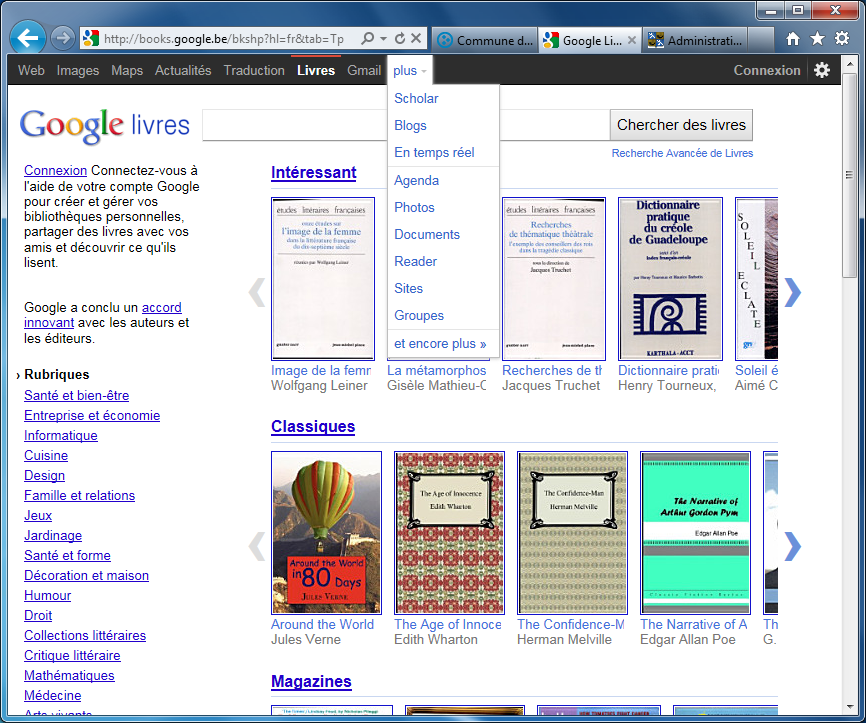Show next books in Classiques carousel

tap(792, 545)
